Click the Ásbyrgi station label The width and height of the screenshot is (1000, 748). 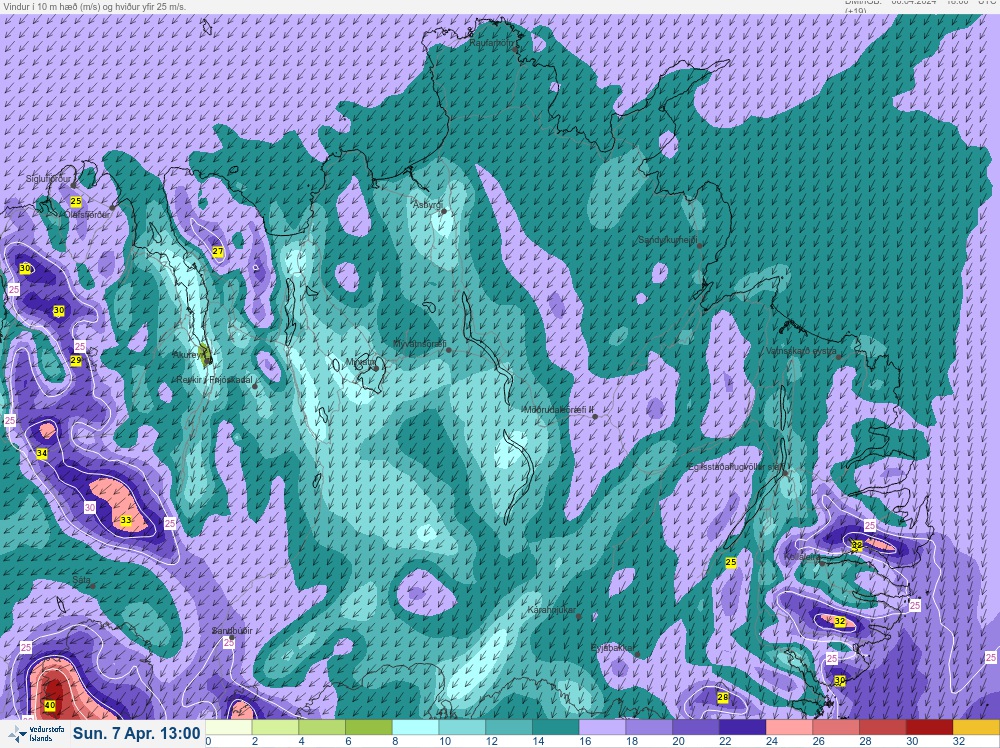427,205
